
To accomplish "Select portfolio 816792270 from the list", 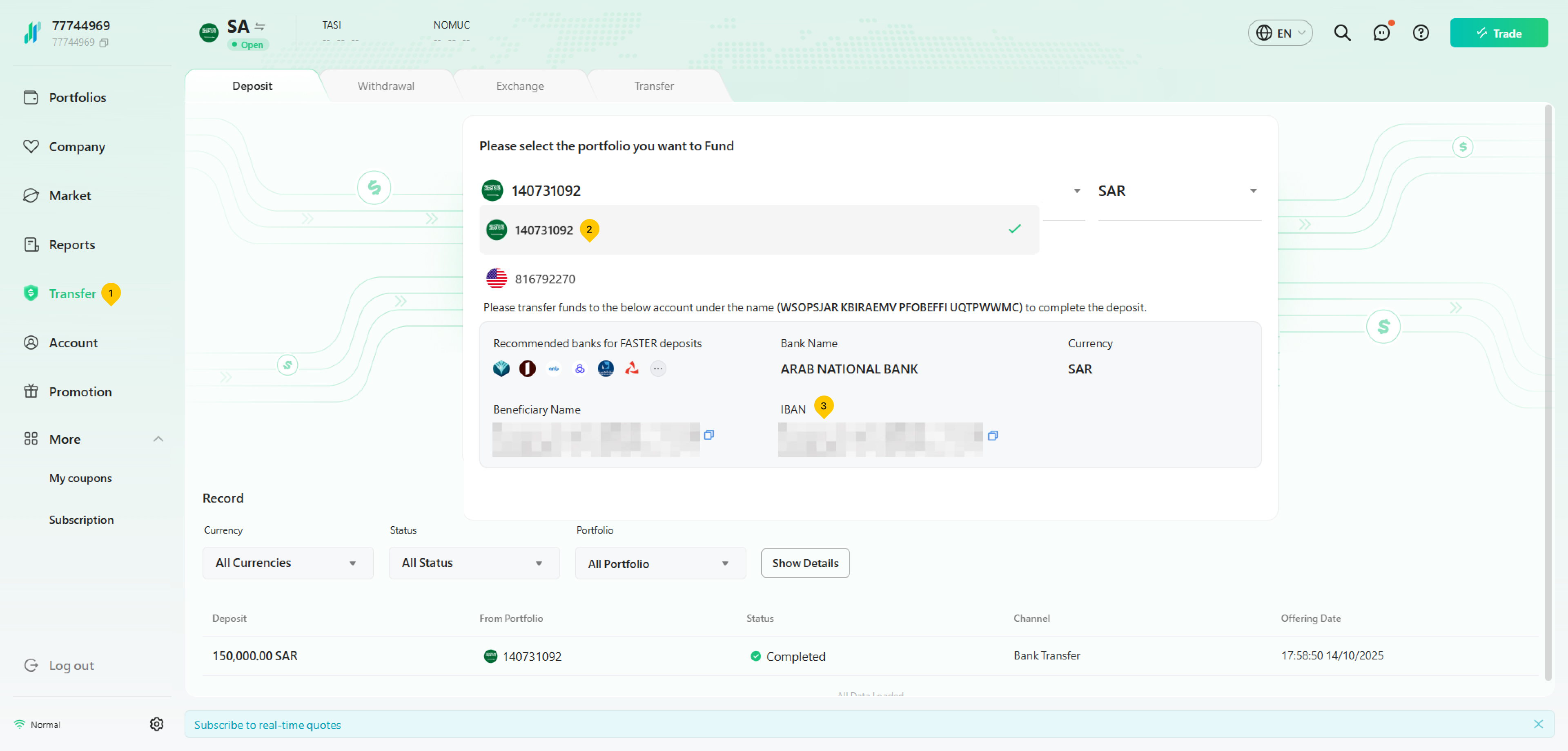I will 545,279.
